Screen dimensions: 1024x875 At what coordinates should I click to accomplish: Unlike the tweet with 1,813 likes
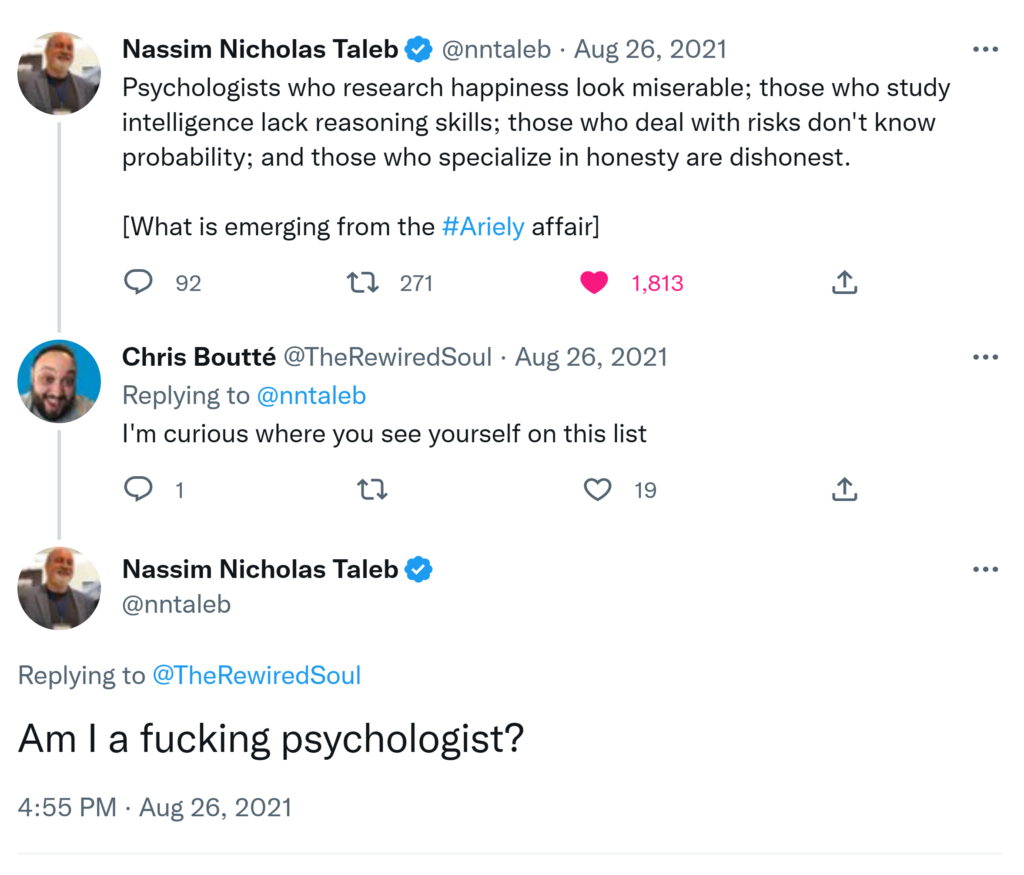(x=594, y=283)
